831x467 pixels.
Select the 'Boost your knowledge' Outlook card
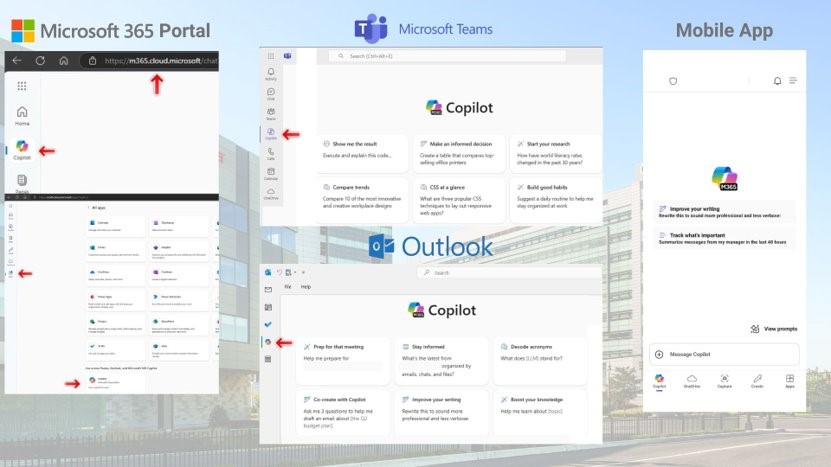point(540,412)
